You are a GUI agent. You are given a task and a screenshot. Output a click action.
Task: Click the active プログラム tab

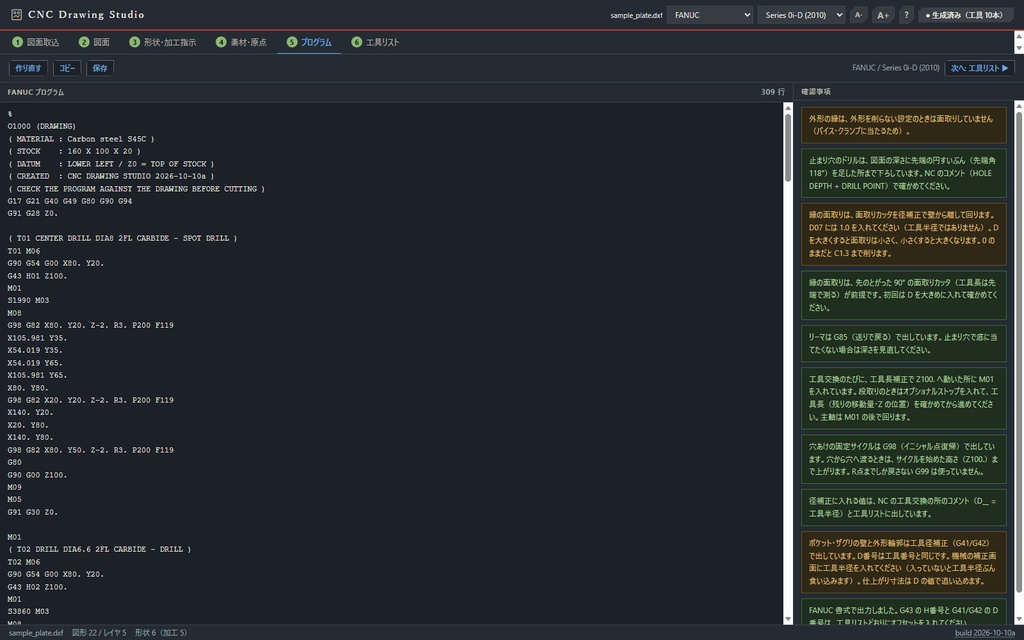(309, 42)
